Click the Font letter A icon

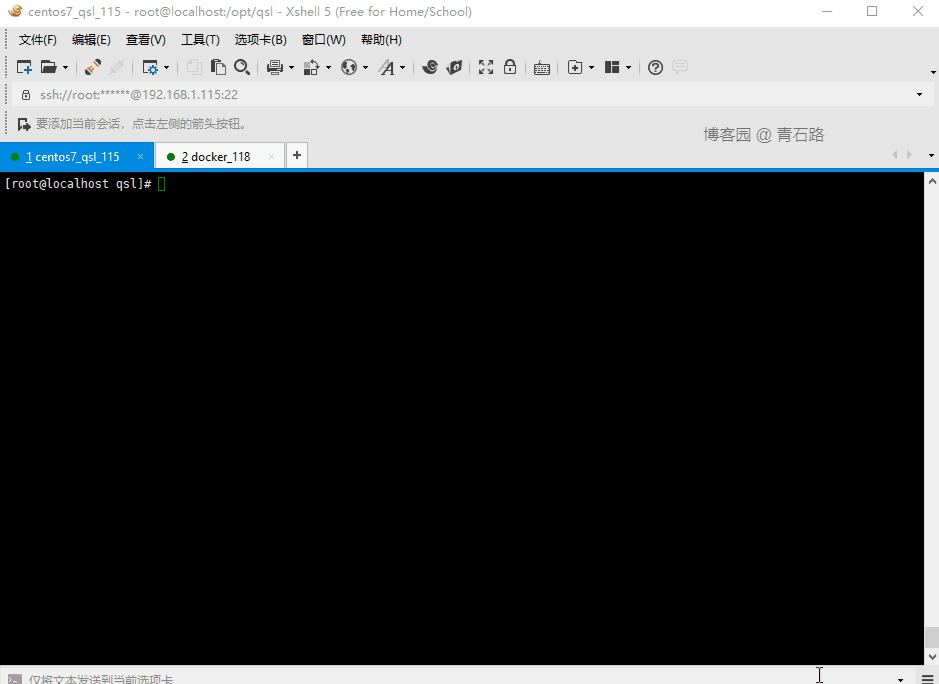pyautogui.click(x=386, y=67)
